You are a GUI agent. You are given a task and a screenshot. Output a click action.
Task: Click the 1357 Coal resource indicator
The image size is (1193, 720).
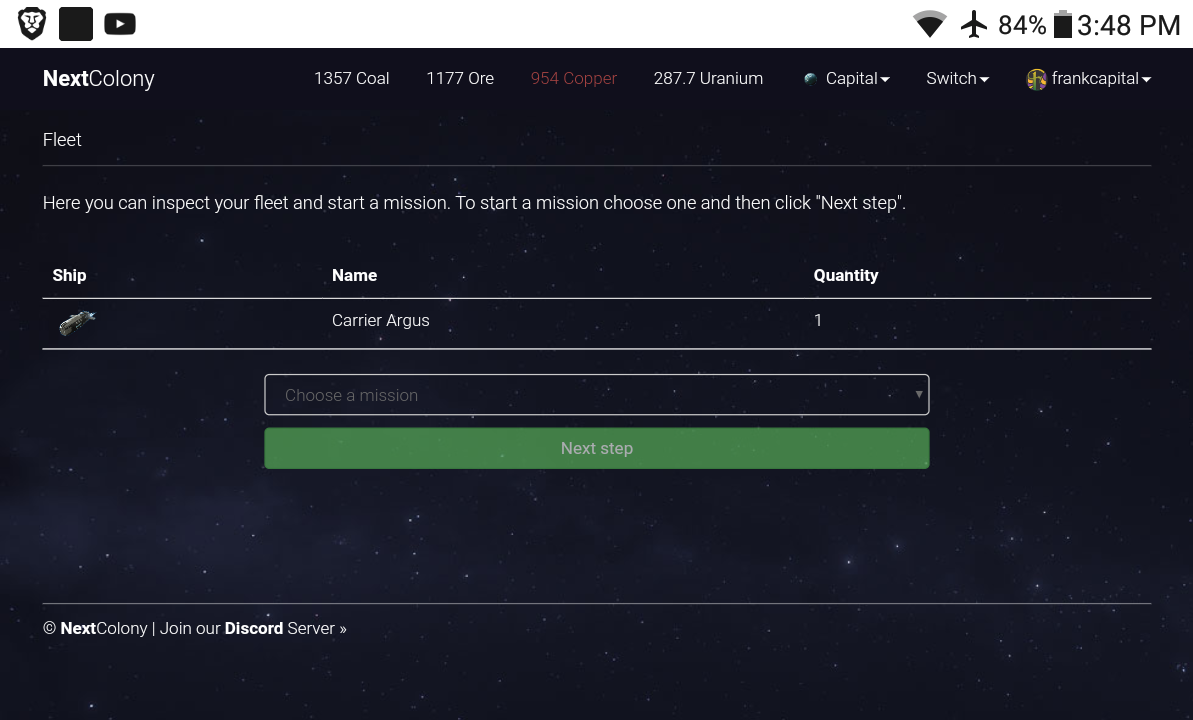(x=352, y=79)
